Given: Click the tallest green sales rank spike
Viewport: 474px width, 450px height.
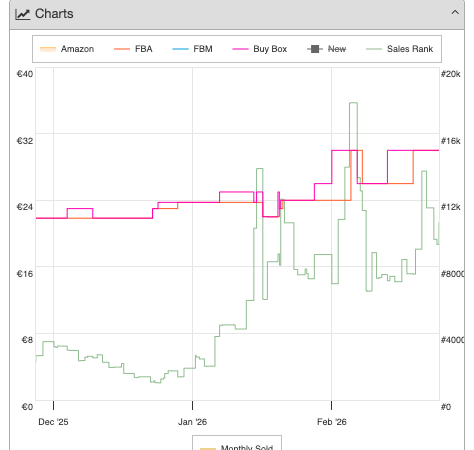Looking at the screenshot, I should tap(353, 103).
